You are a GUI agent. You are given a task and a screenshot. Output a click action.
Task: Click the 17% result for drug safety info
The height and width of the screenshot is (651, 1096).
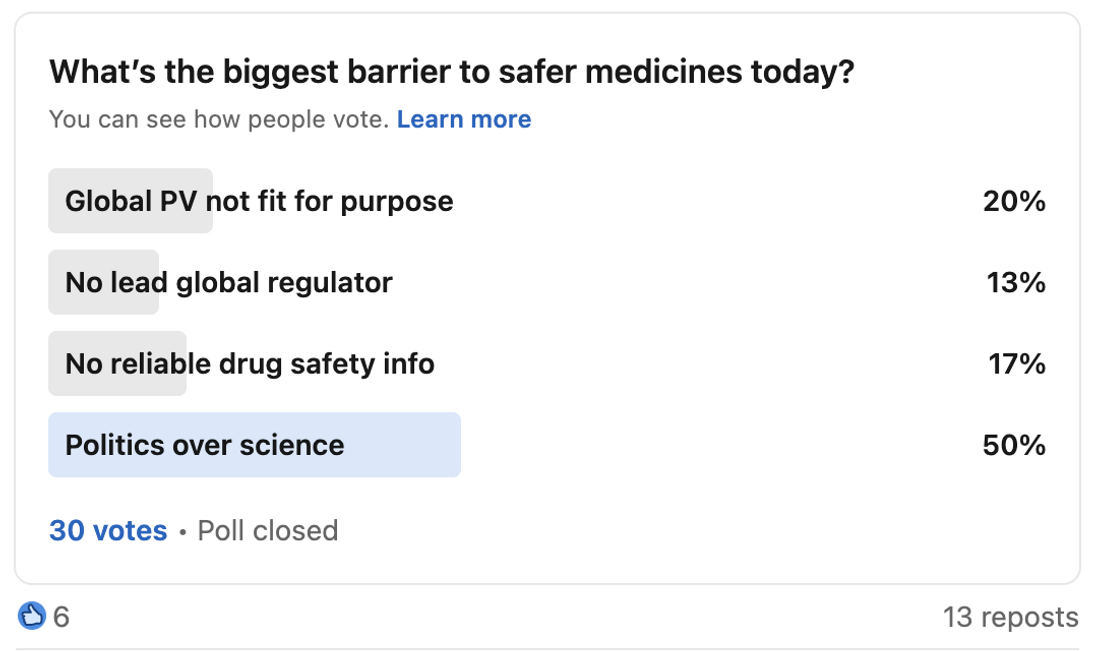click(1017, 364)
